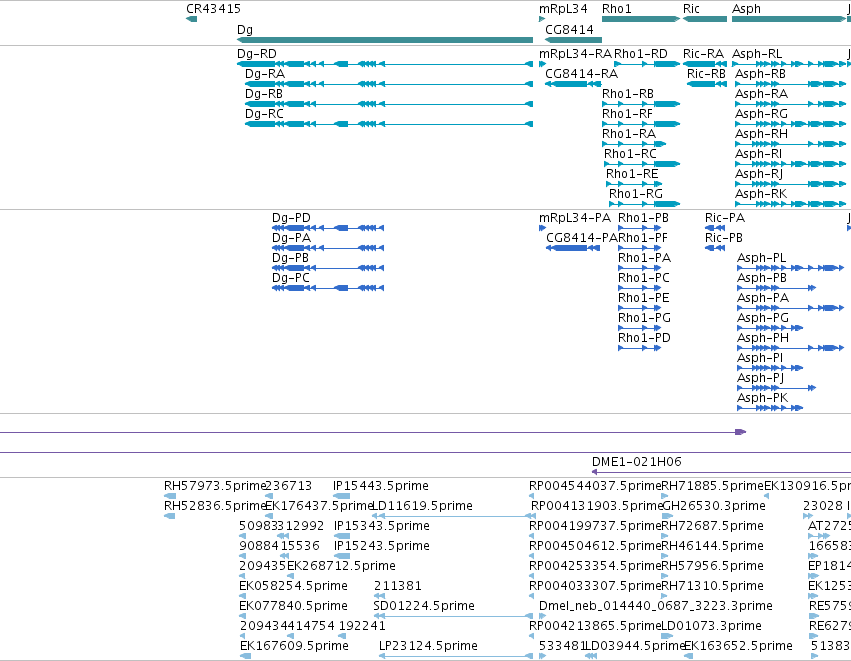Image resolution: width=851 pixels, height=661 pixels.
Task: Select the Rho1-RD transcript label
Action: 640,54
